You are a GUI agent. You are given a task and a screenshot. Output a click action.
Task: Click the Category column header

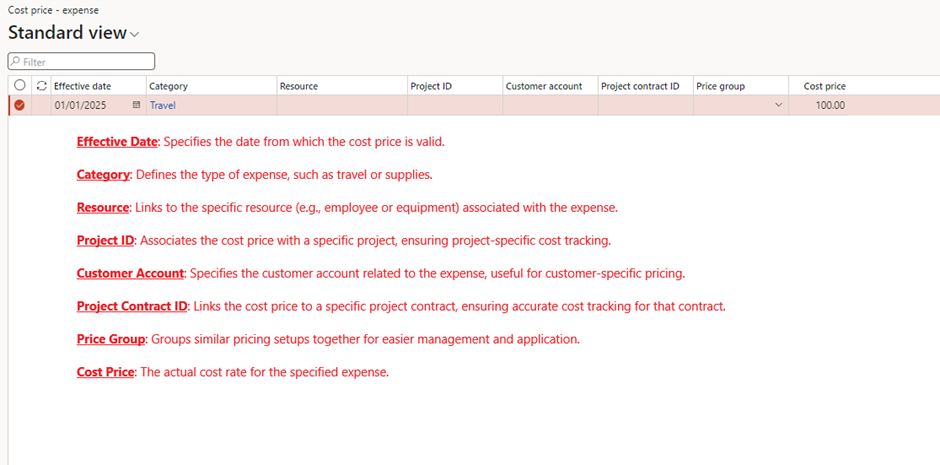click(168, 86)
